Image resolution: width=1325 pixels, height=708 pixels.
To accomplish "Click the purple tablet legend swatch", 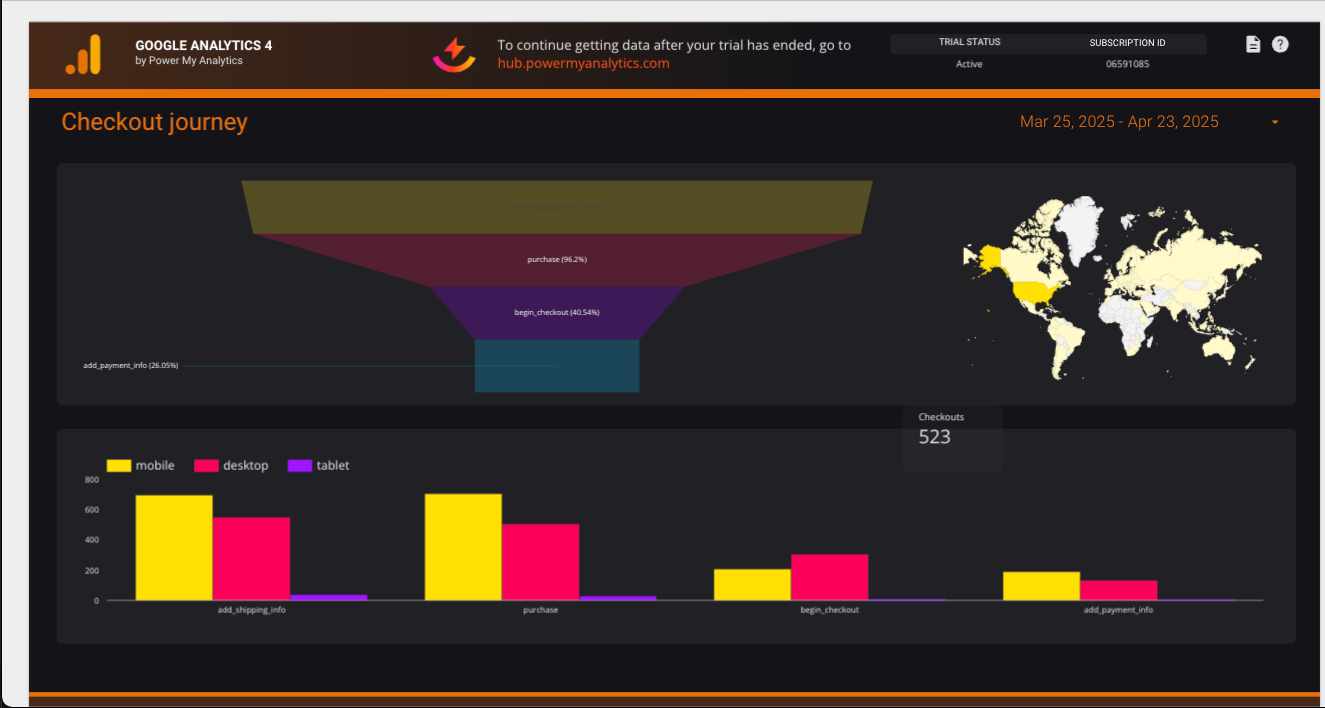I will [300, 466].
